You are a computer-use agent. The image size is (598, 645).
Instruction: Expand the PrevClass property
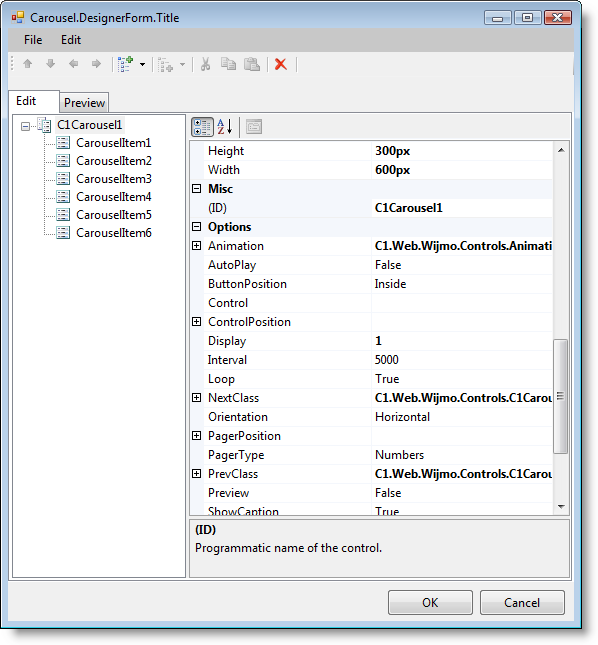(197, 474)
